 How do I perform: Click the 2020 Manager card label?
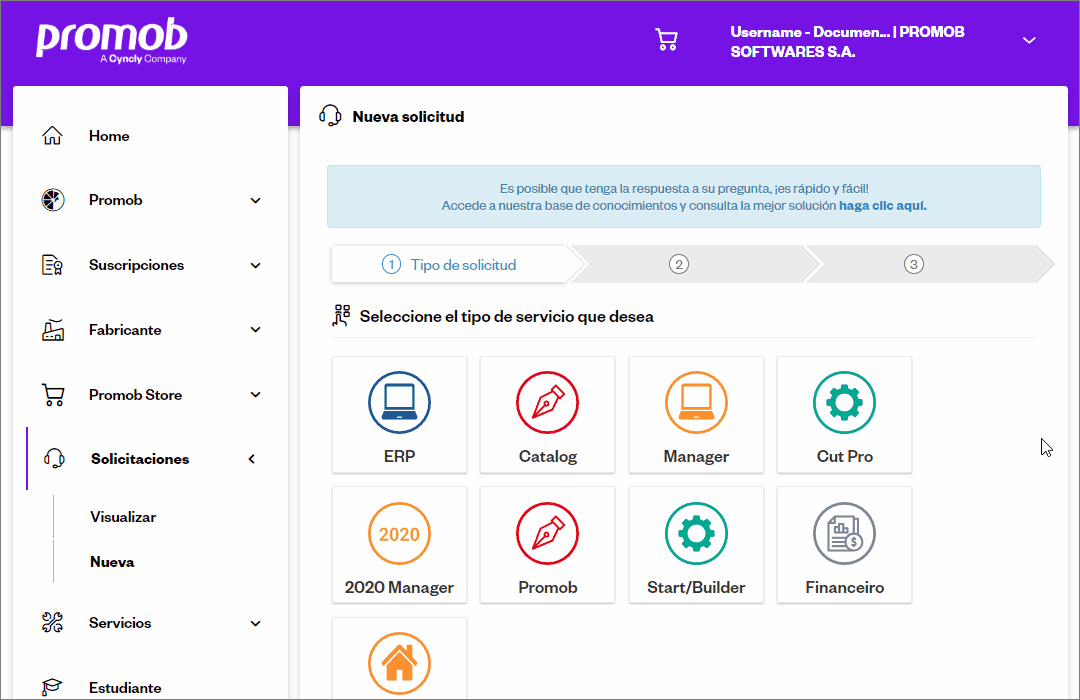[399, 587]
